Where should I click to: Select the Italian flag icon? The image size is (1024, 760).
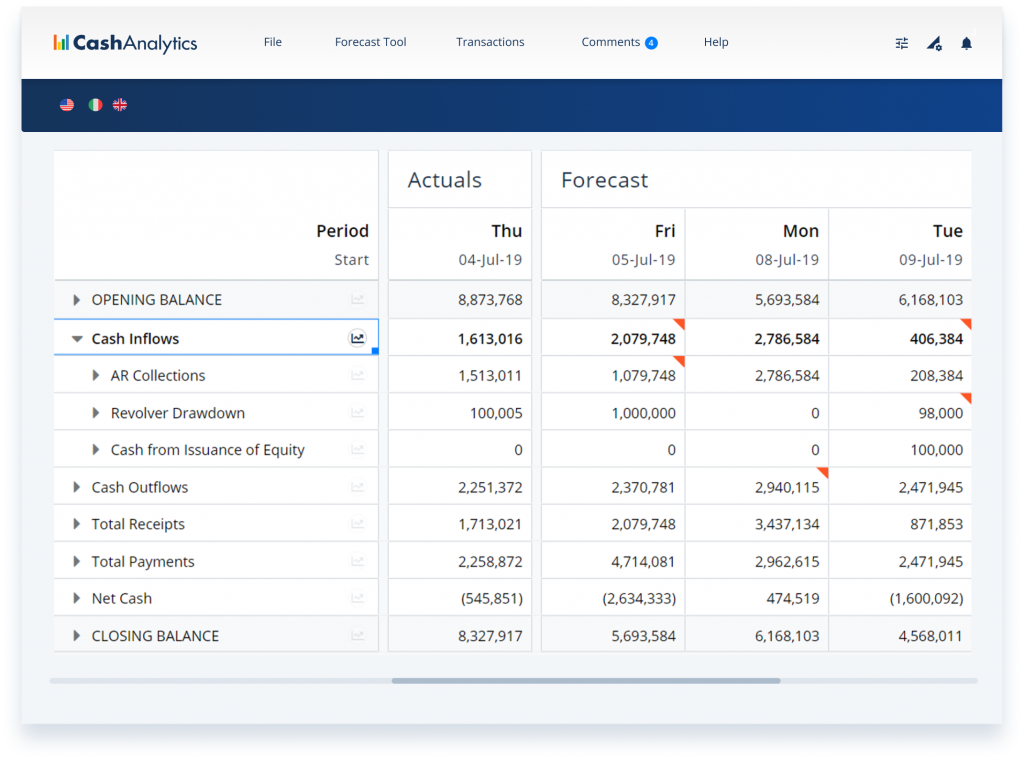[x=95, y=104]
